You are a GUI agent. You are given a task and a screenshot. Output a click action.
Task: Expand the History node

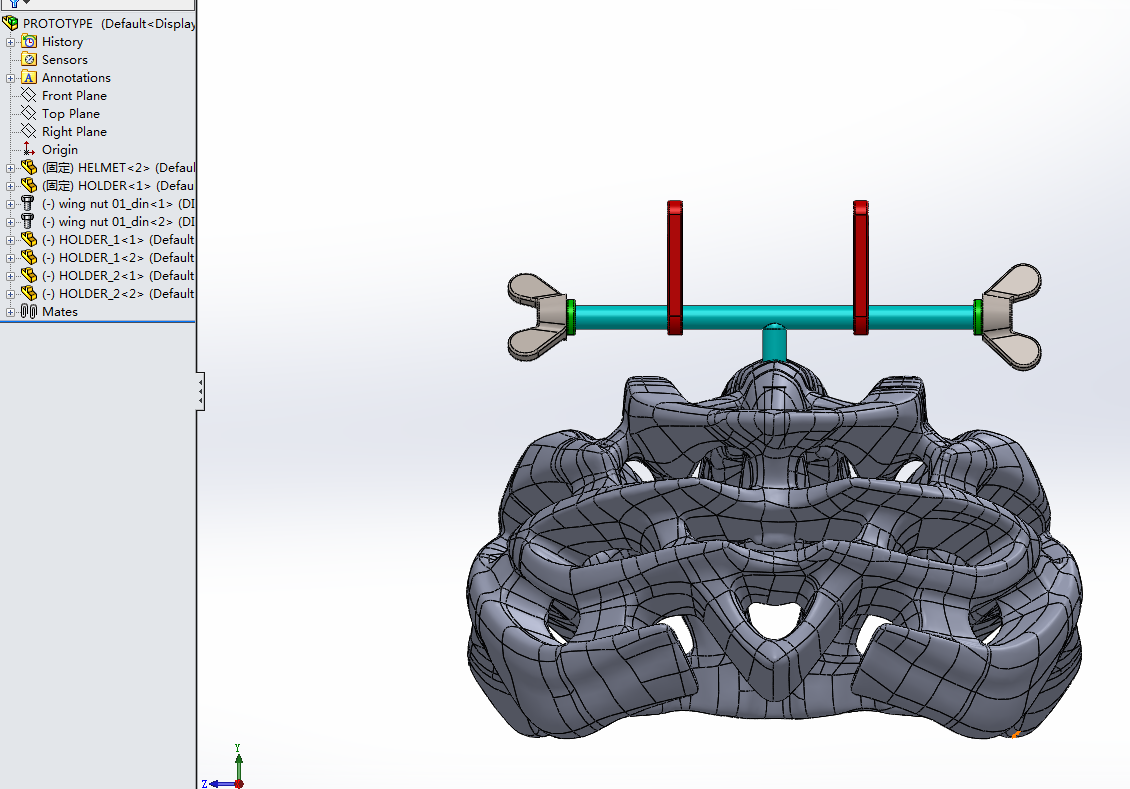click(10, 42)
